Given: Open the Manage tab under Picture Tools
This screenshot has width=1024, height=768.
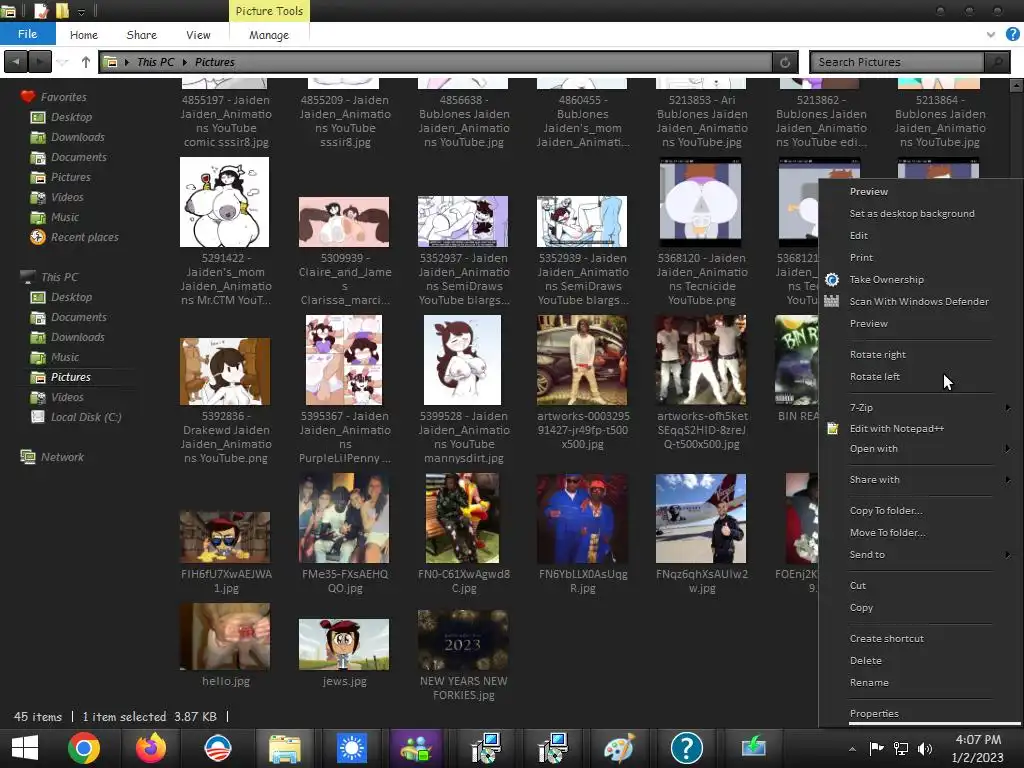Looking at the screenshot, I should tap(269, 35).
